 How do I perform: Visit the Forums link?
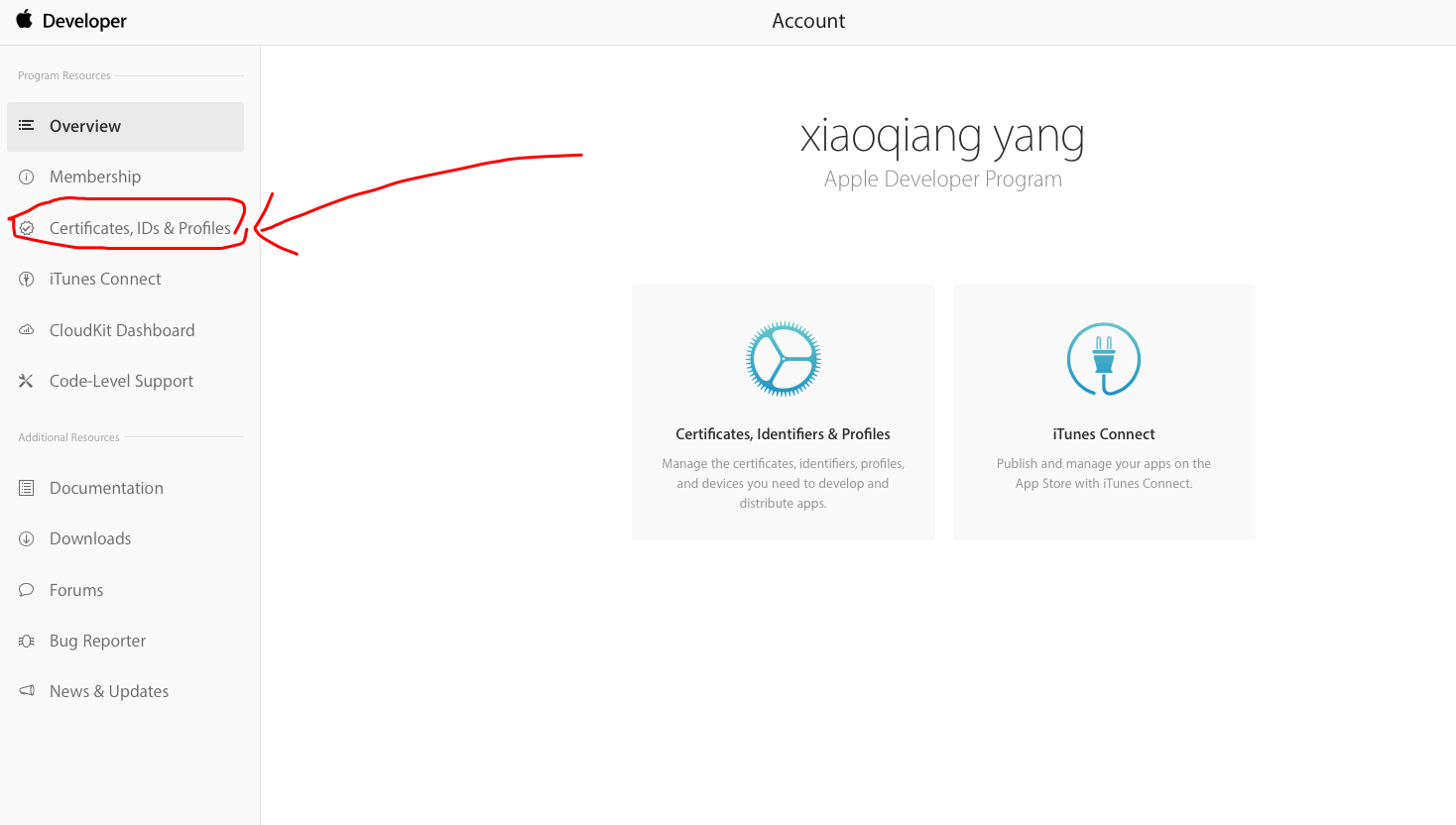pyautogui.click(x=76, y=590)
